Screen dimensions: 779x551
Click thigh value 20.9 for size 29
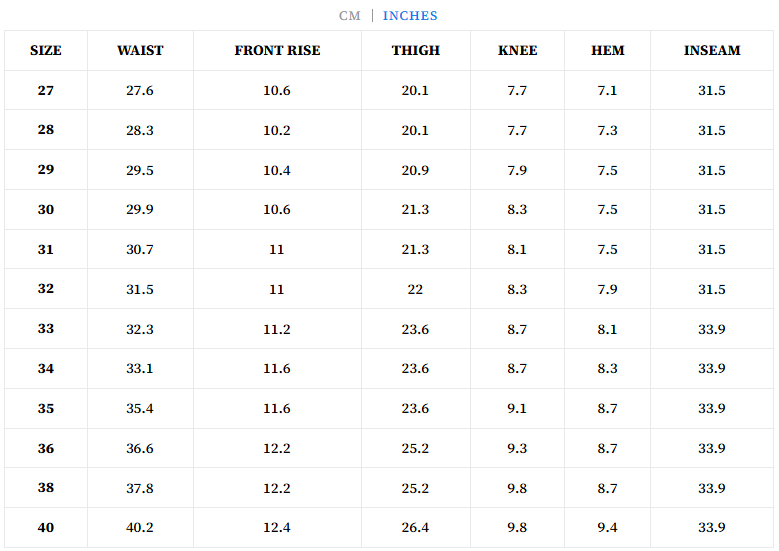415,171
